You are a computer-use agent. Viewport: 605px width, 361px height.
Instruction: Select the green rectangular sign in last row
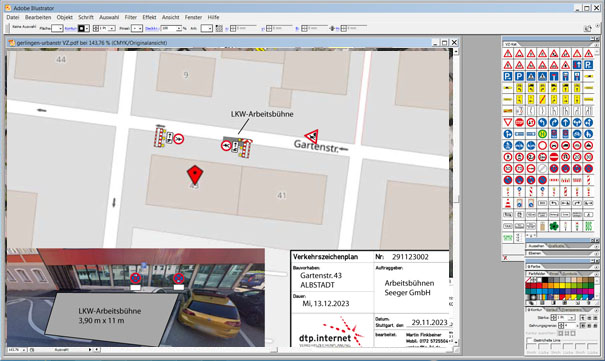coord(508,238)
